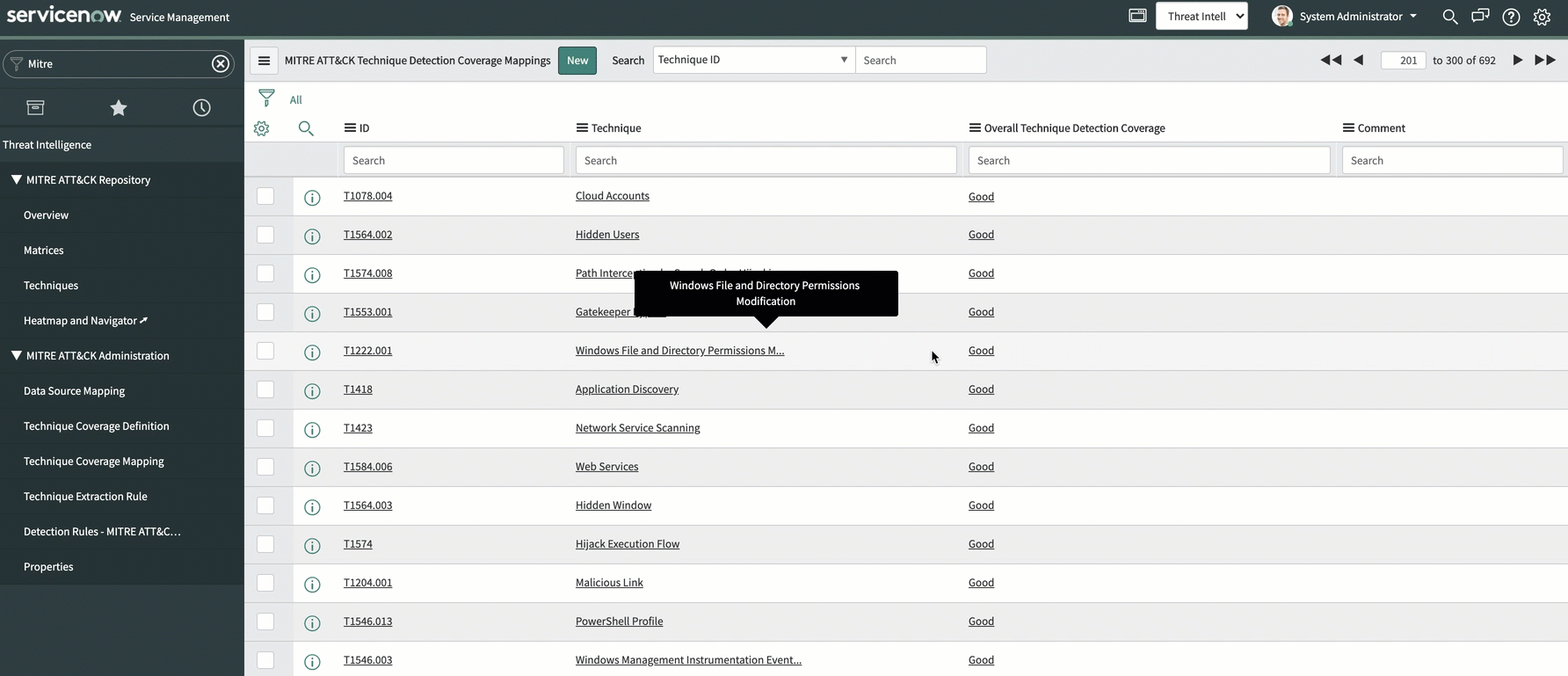
Task: Open the Threat Intell scope dropdown
Action: point(1201,16)
